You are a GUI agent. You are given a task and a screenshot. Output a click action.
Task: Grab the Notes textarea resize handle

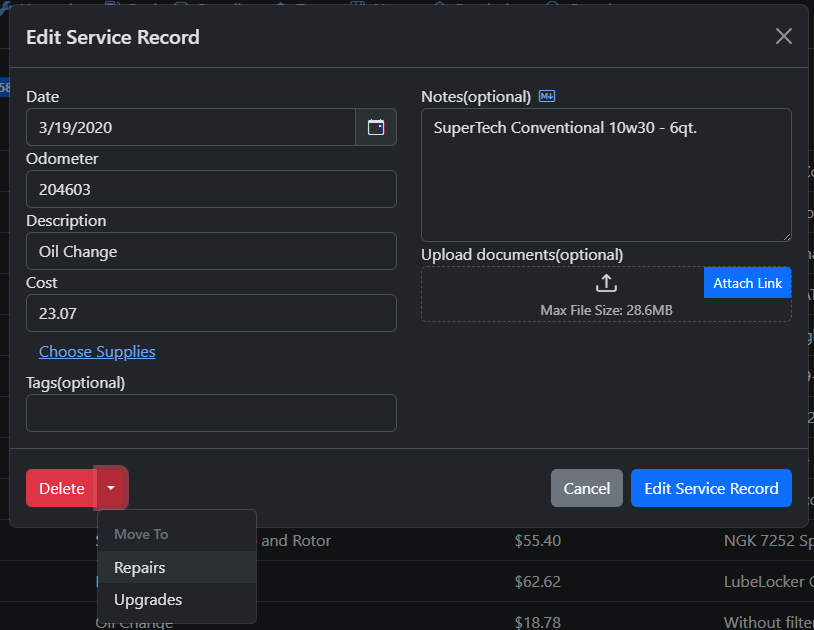[786, 236]
